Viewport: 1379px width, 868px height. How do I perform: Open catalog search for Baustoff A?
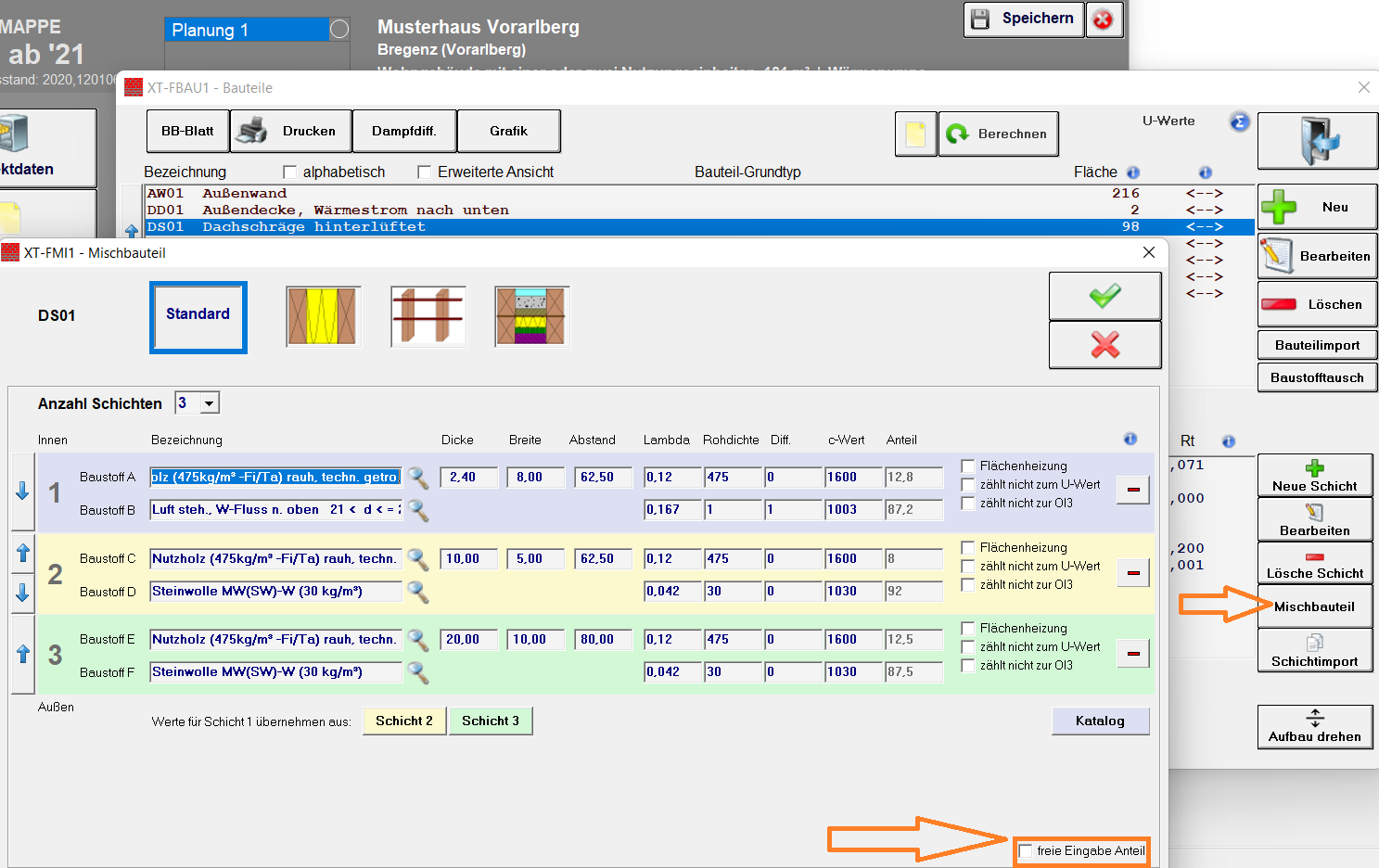[418, 478]
